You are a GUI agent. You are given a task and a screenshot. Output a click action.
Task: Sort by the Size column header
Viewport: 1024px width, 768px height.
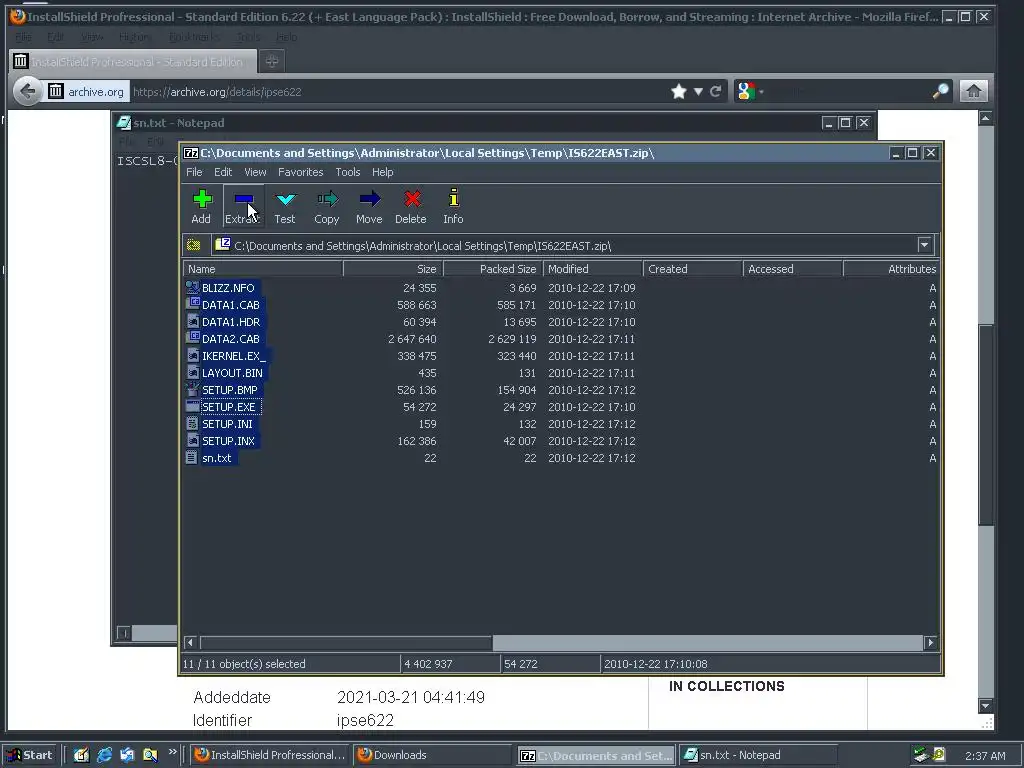[393, 269]
